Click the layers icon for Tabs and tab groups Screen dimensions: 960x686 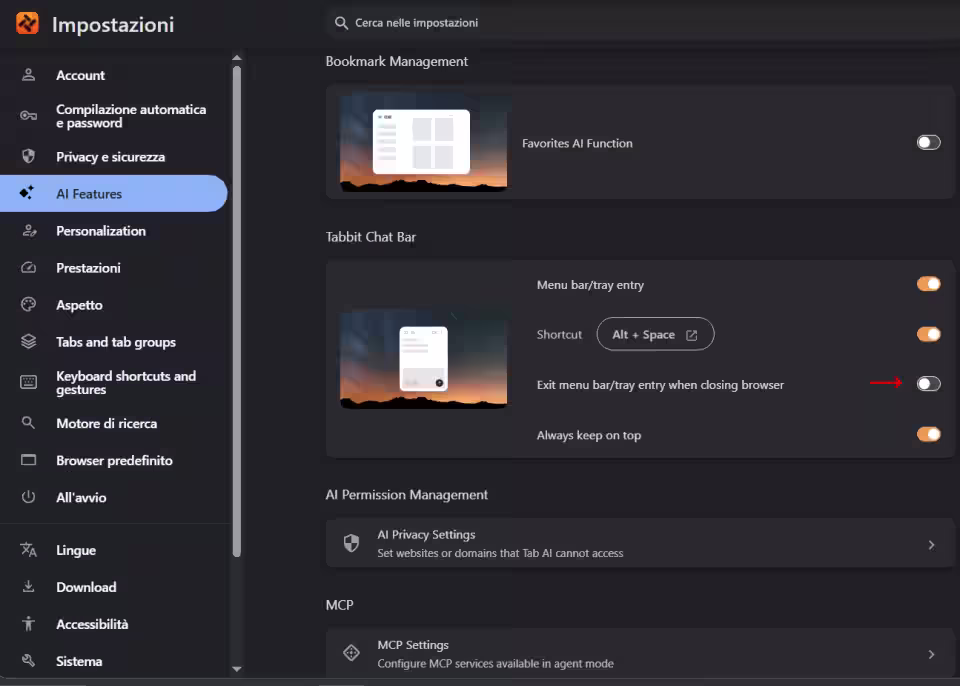[28, 341]
